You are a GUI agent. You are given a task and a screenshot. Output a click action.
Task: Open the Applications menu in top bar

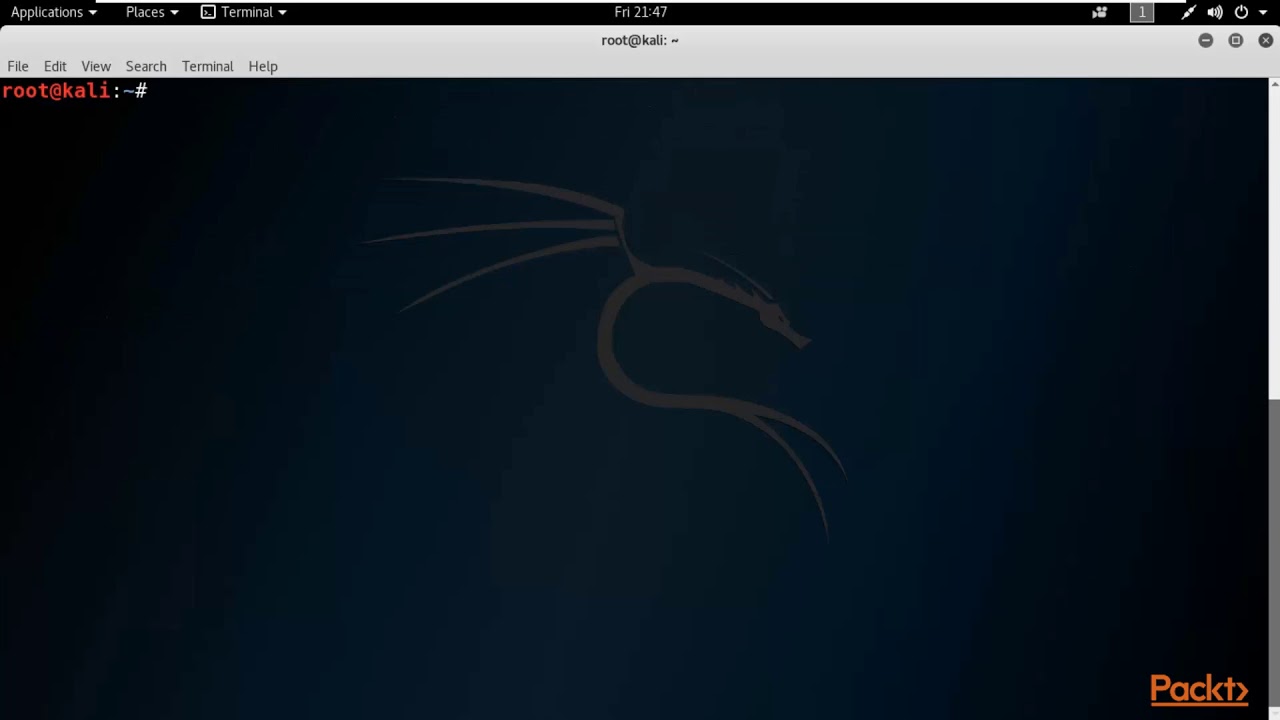pyautogui.click(x=53, y=12)
